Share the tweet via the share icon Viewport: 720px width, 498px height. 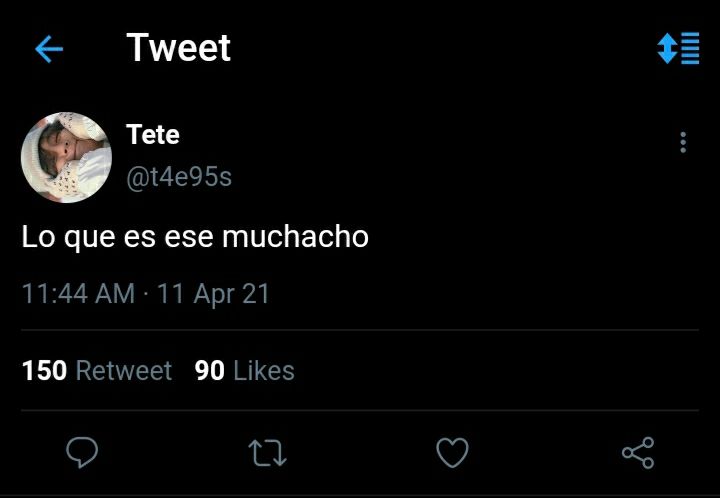click(638, 453)
